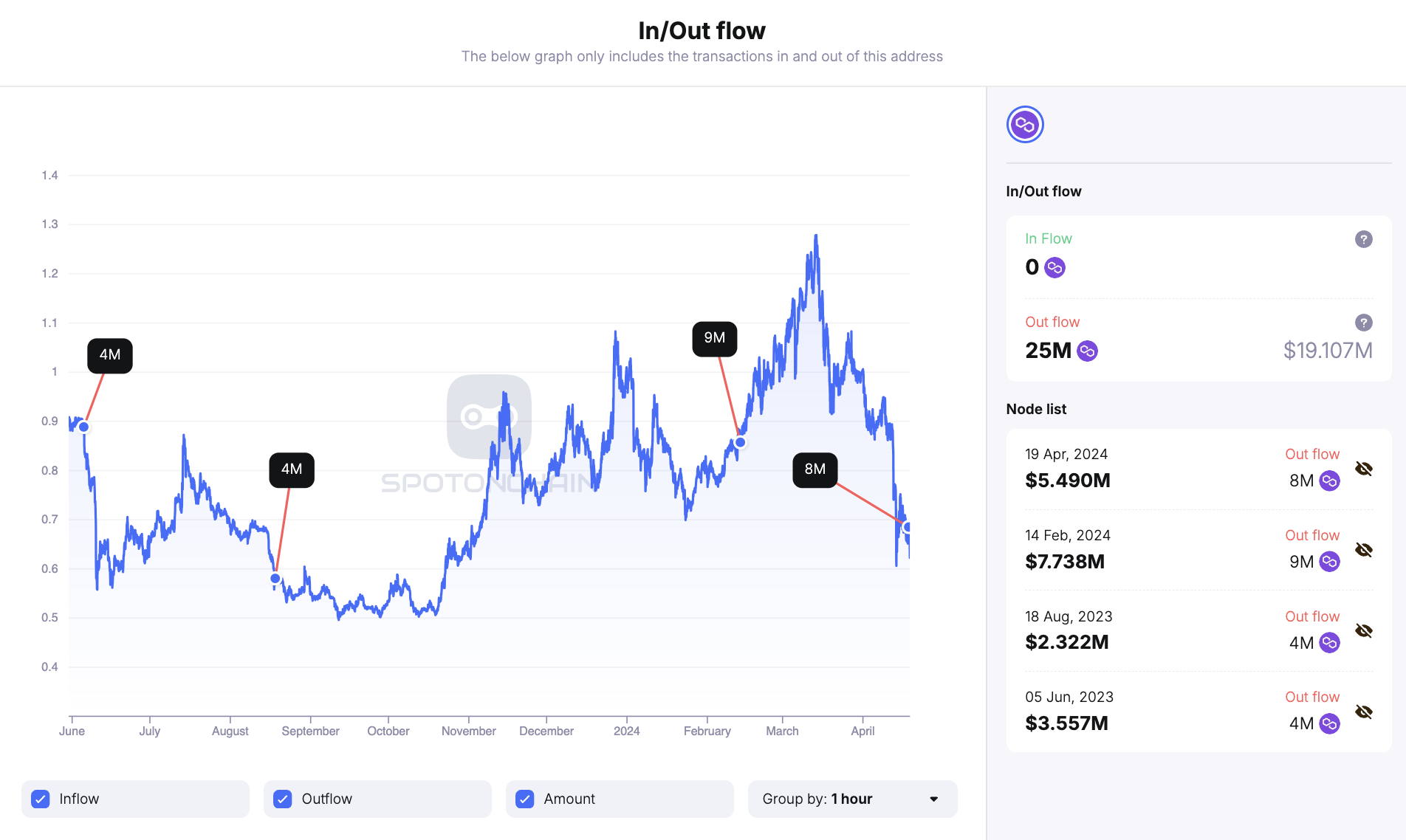Click the In Flow help question mark
This screenshot has width=1406, height=840.
coord(1363,239)
